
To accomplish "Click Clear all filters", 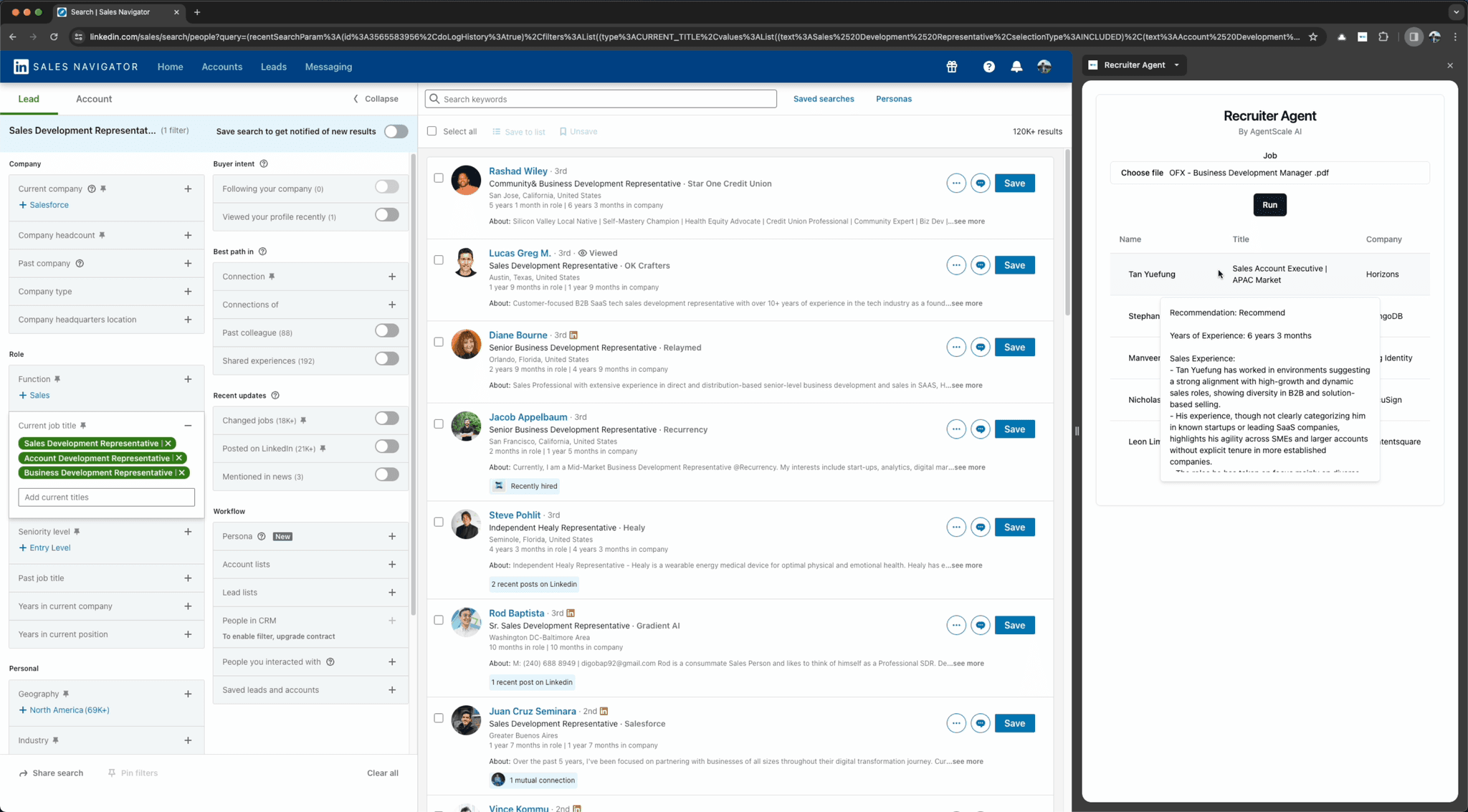I will [383, 773].
